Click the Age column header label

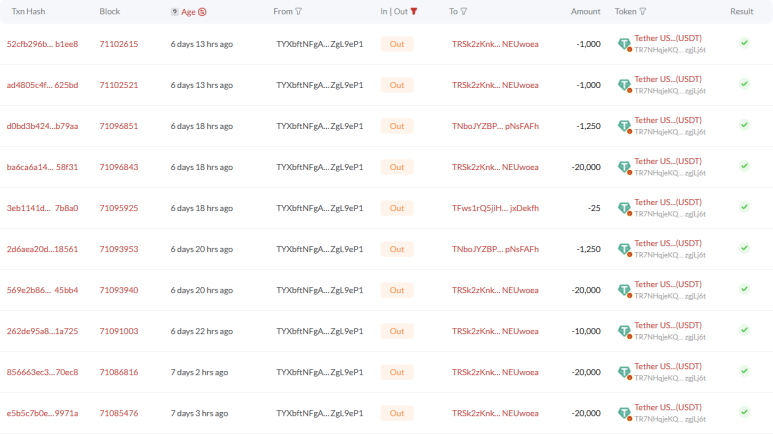(188, 12)
